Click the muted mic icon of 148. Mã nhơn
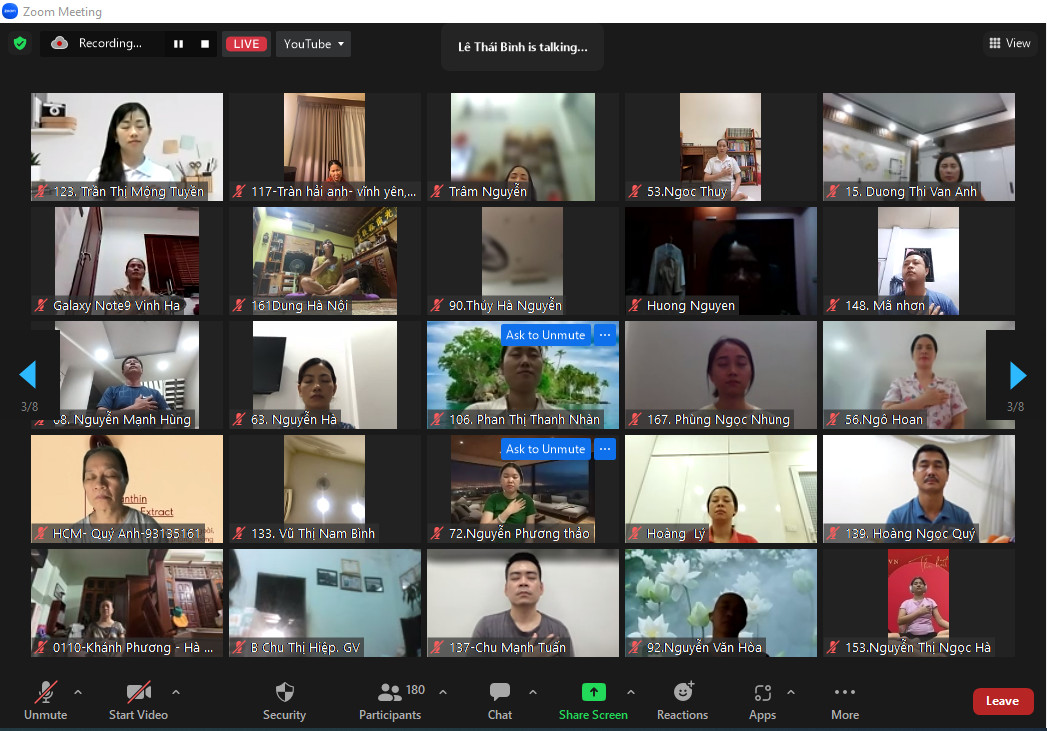 pos(833,306)
